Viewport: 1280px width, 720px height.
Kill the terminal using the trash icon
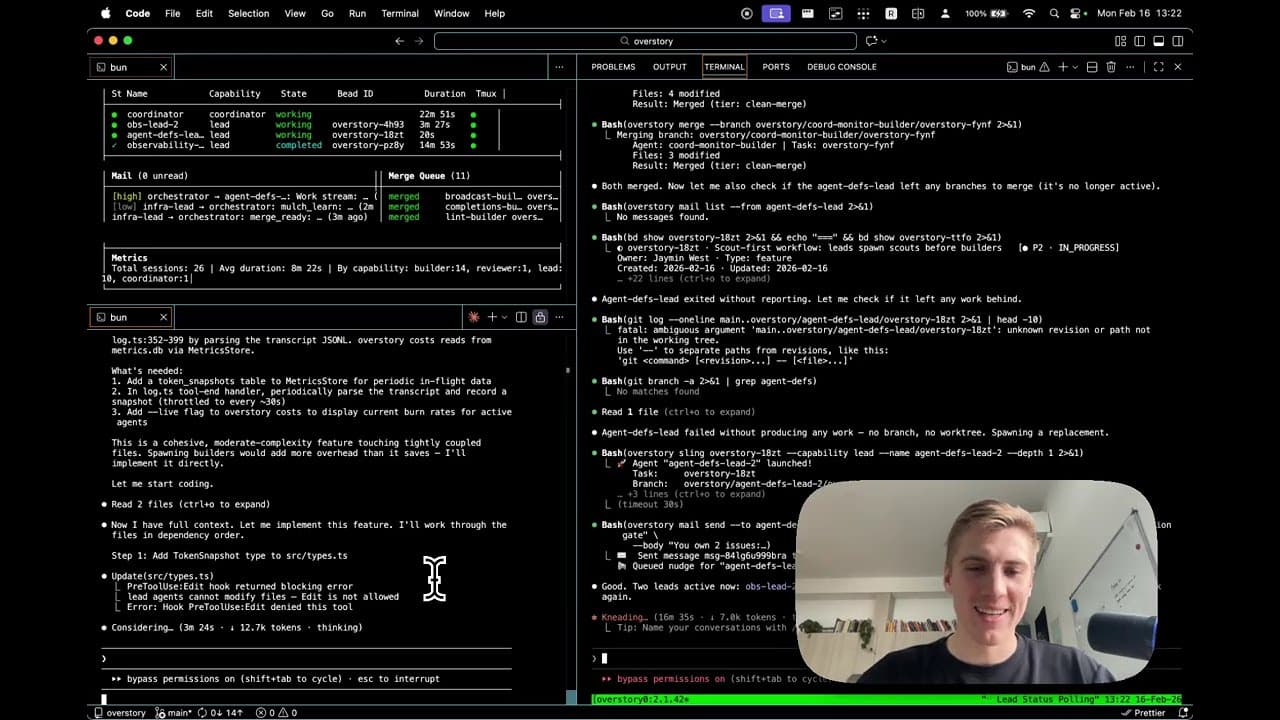pyautogui.click(x=1111, y=67)
